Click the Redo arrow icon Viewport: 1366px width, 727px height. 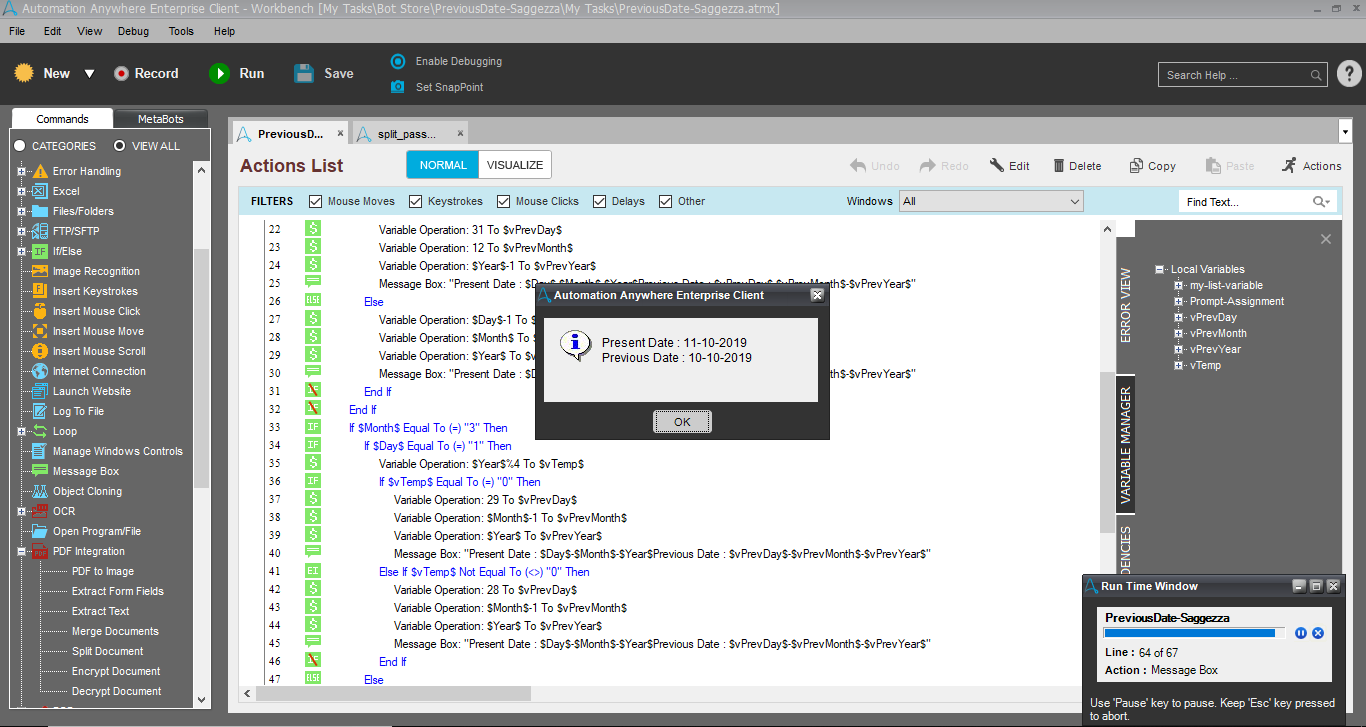point(927,166)
